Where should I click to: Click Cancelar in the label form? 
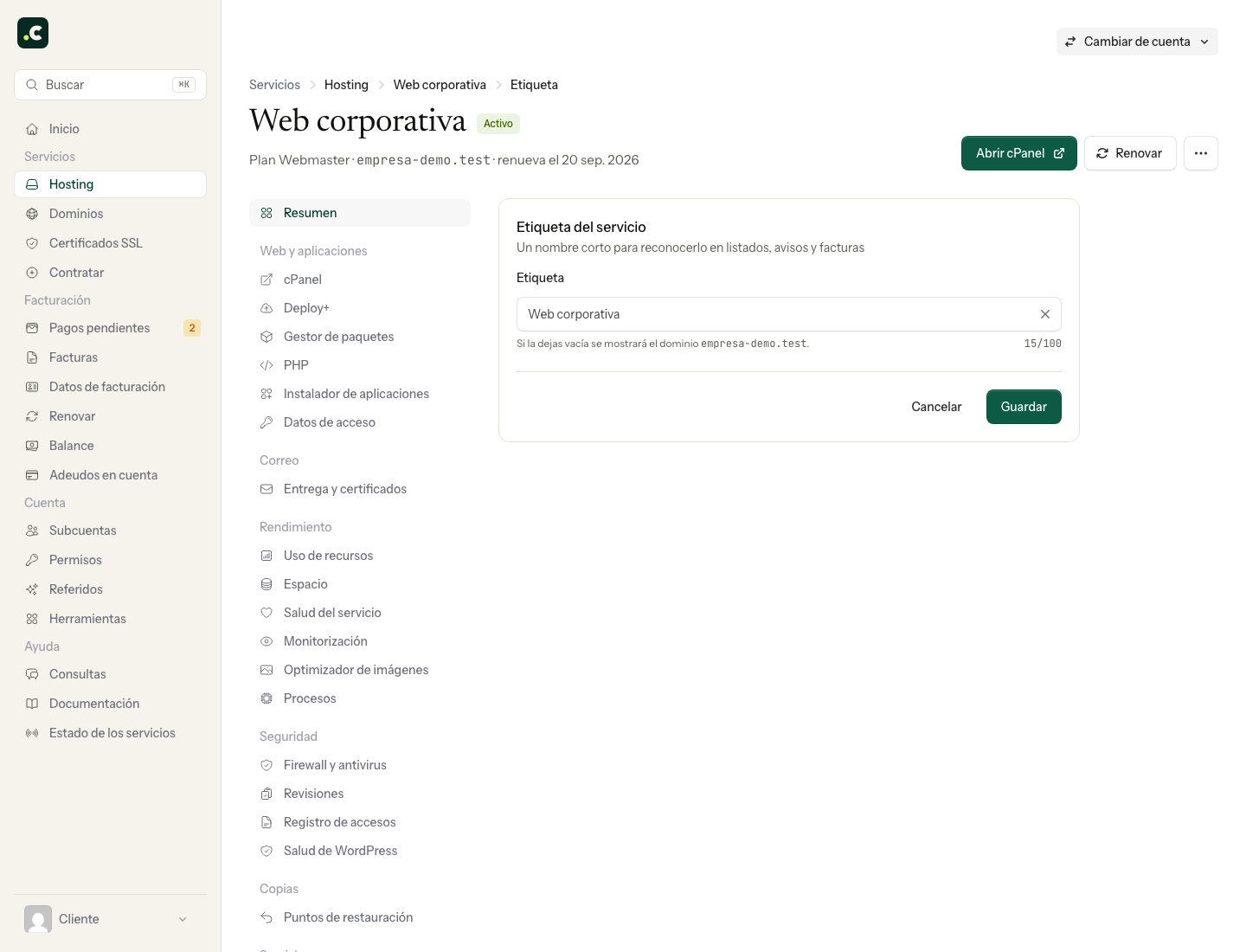pos(936,407)
